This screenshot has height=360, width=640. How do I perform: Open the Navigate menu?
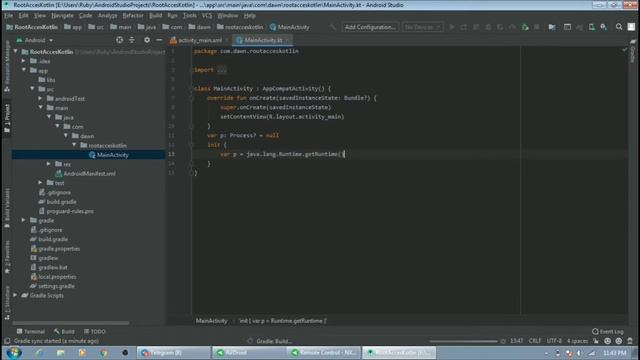pyautogui.click(x=62, y=16)
